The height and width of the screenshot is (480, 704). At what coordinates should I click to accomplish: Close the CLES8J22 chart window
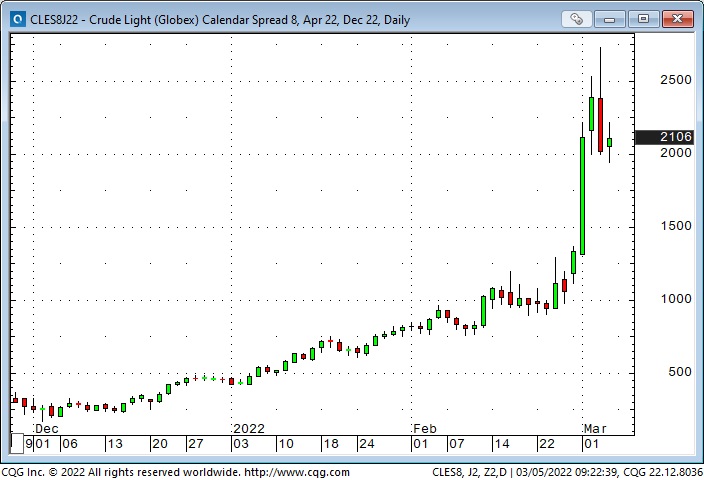(x=678, y=19)
